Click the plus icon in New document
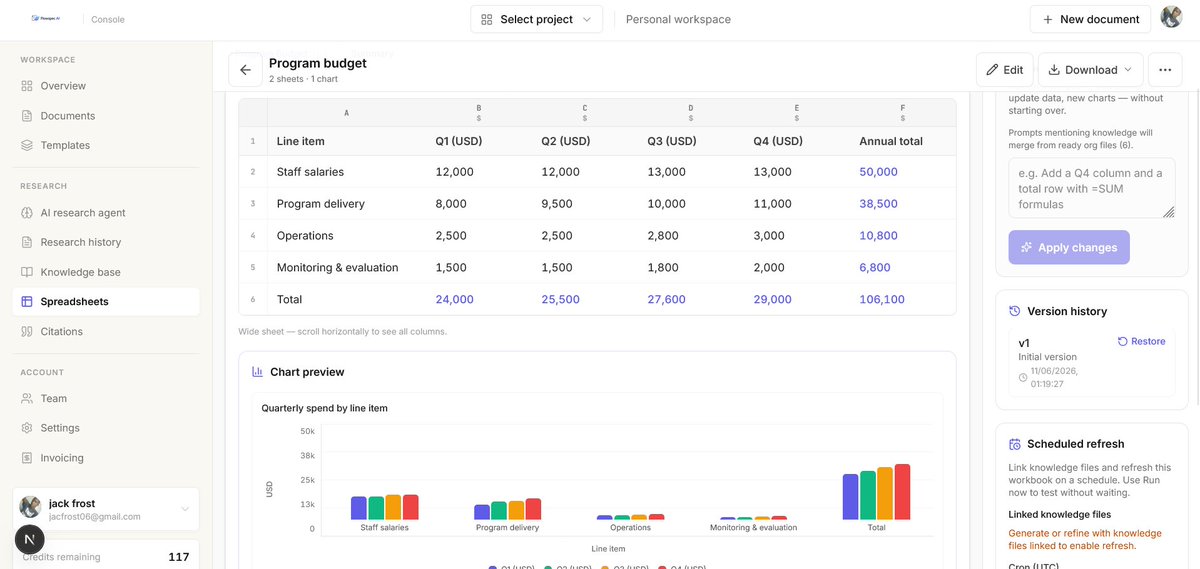The image size is (1200, 569). (x=1047, y=19)
